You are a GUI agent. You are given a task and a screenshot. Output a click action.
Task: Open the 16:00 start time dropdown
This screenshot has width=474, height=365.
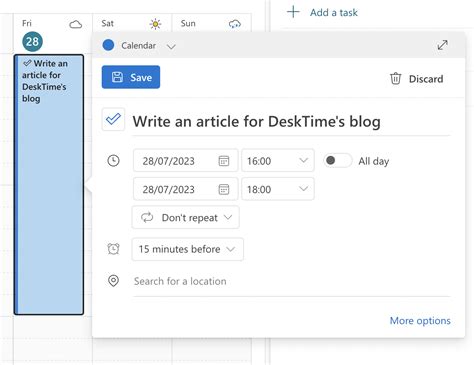(278, 161)
